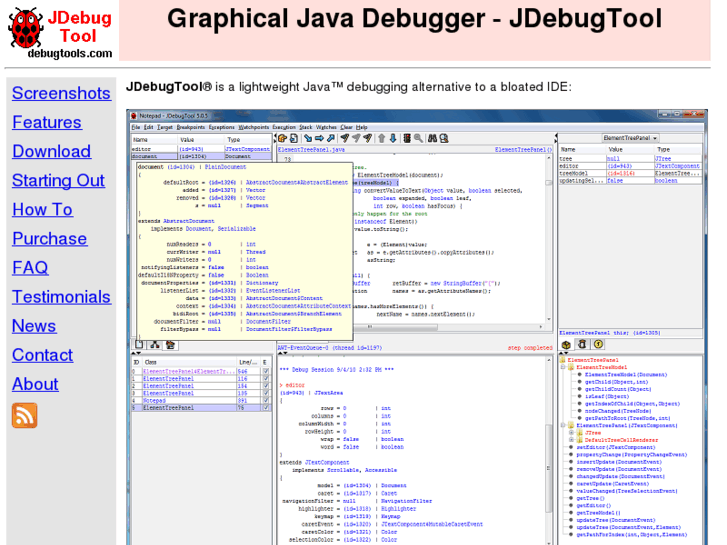Click the gray up-stack arrow icon
The width and height of the screenshot is (727, 545).
click(382, 138)
